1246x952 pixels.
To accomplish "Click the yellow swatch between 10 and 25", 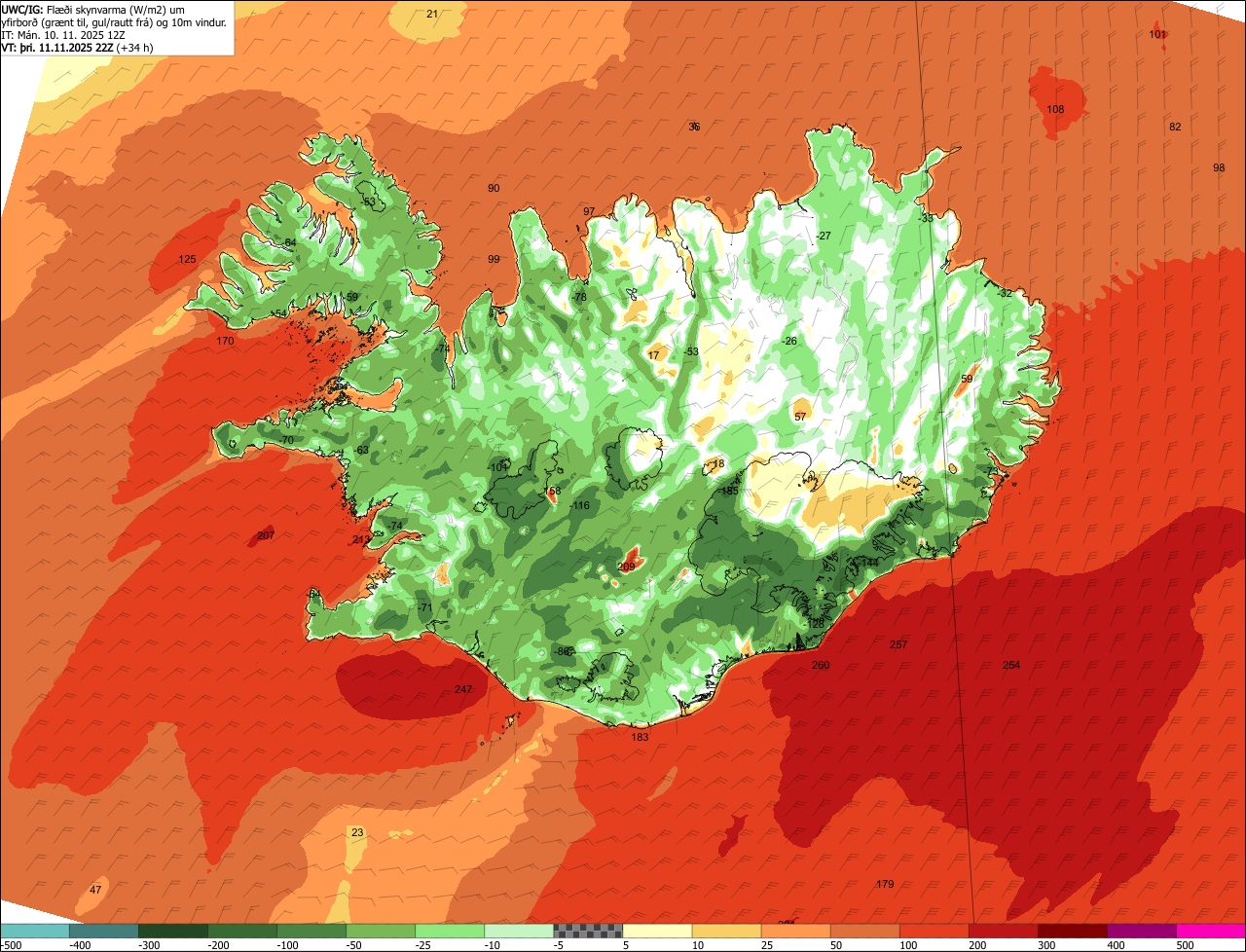I will 726,931.
